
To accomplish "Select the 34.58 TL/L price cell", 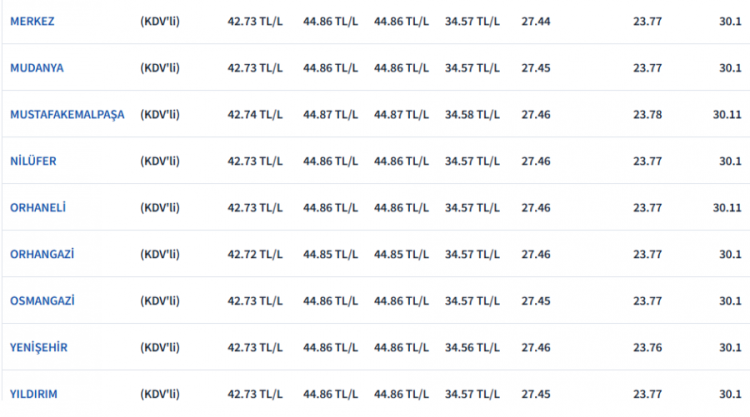I will coord(473,114).
